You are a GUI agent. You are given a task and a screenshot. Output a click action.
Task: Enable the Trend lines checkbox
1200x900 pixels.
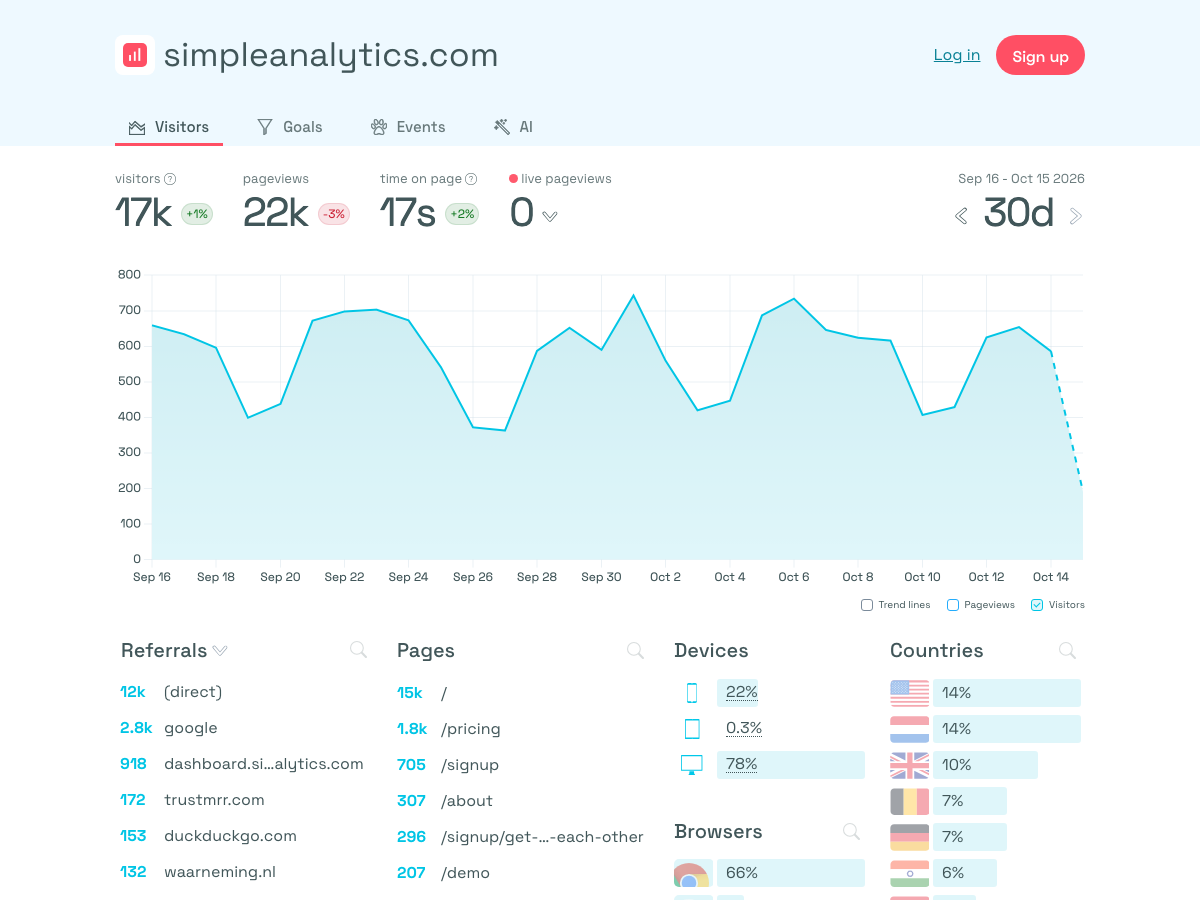867,605
